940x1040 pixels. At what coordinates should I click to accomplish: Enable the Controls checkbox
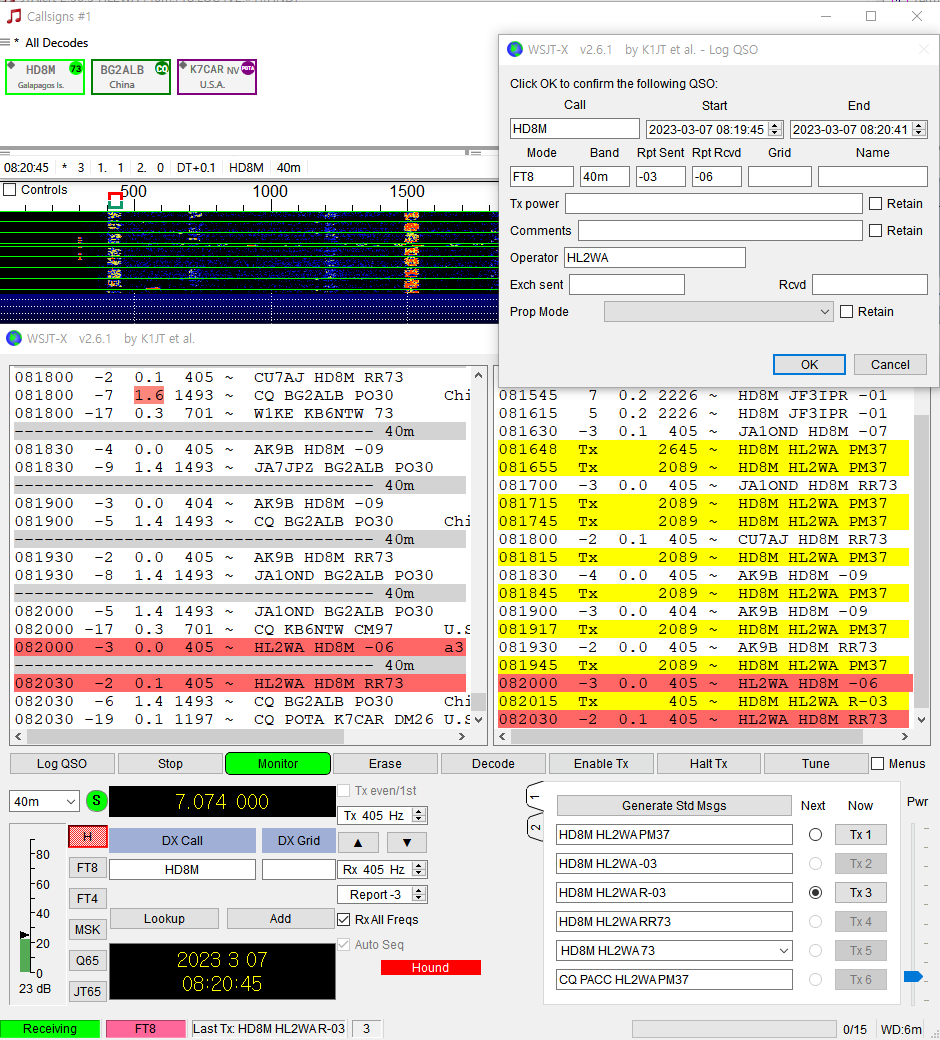point(10,190)
